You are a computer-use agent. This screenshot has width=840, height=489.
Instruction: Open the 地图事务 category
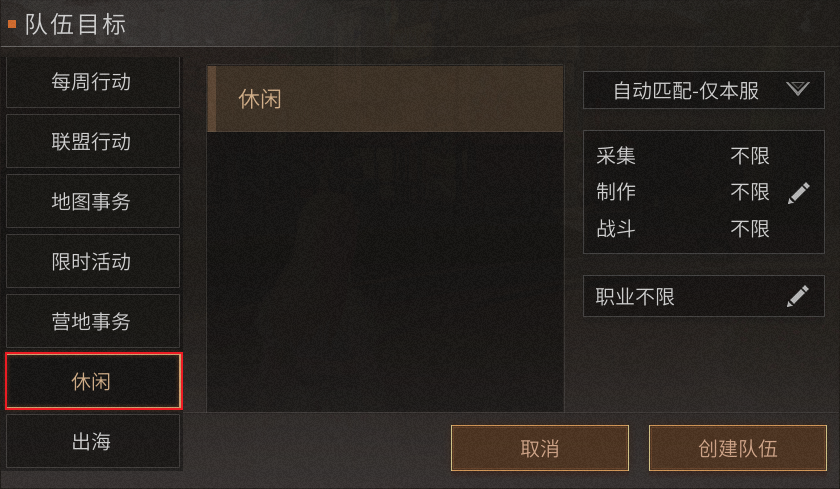(x=93, y=201)
